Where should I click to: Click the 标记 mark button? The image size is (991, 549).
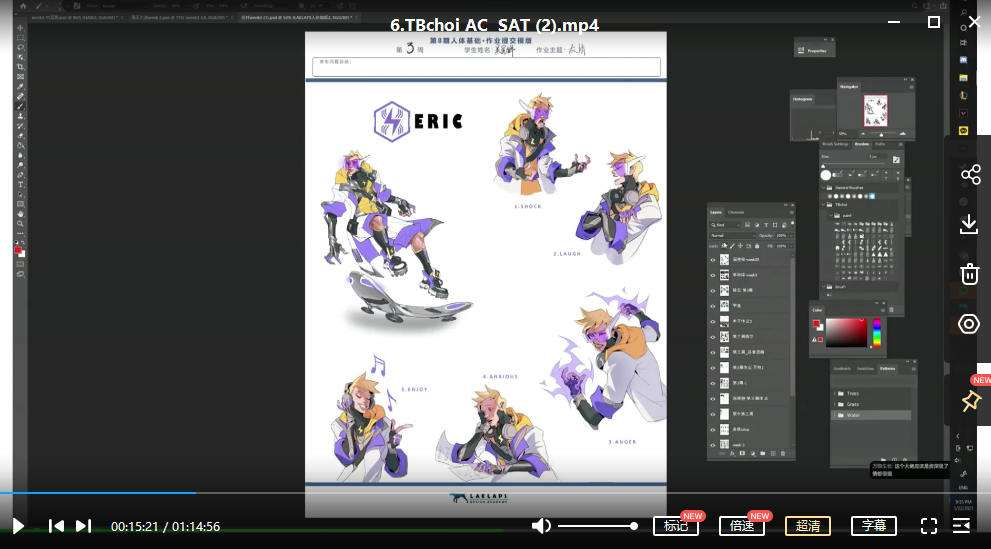pos(676,526)
